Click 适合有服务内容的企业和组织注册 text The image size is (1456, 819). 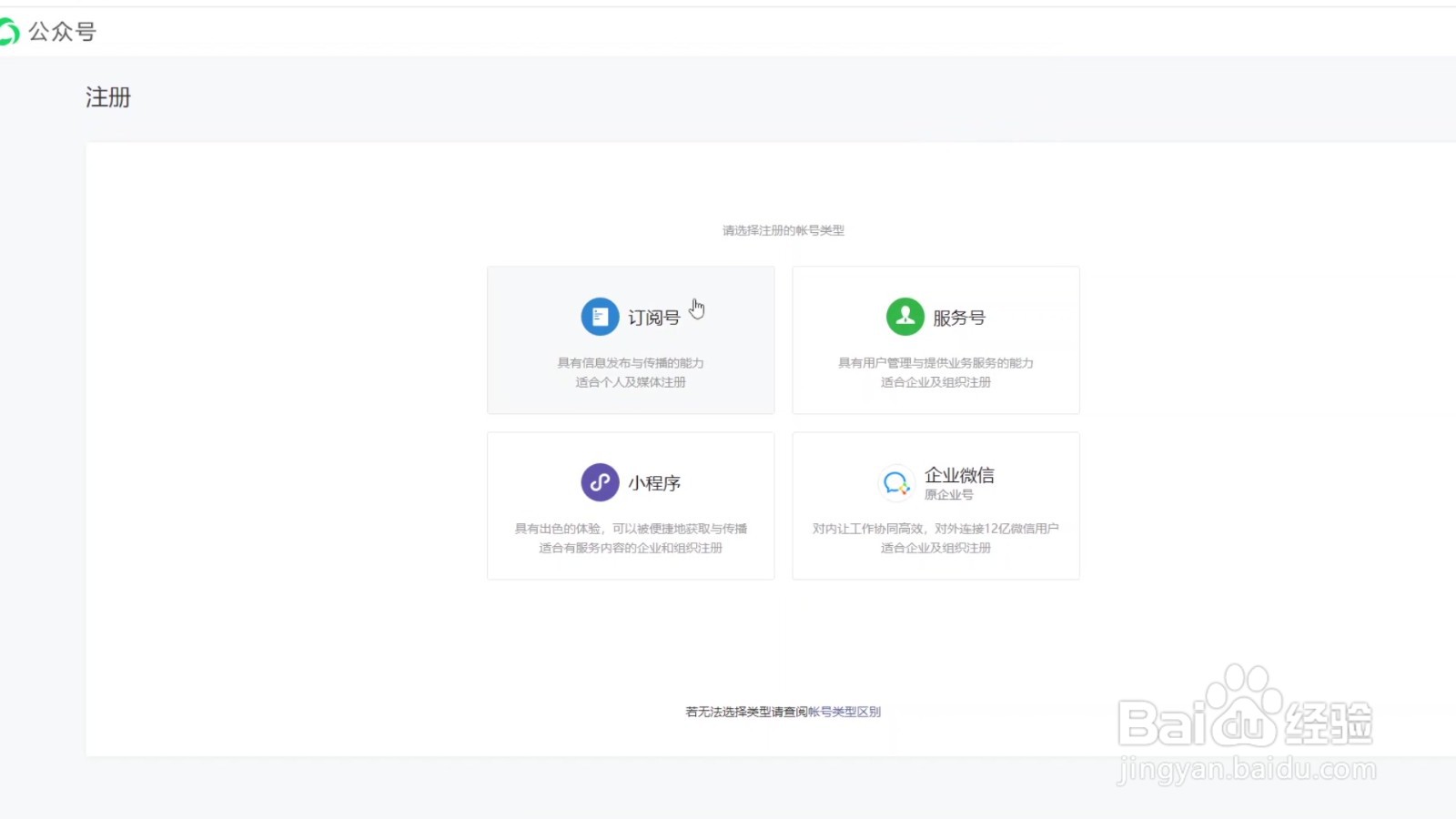[x=631, y=548]
